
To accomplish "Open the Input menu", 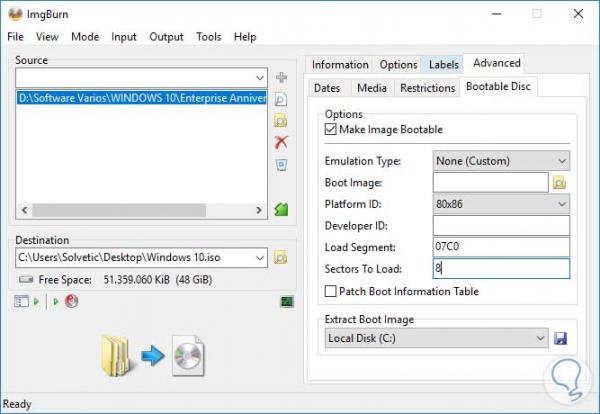I will point(124,37).
